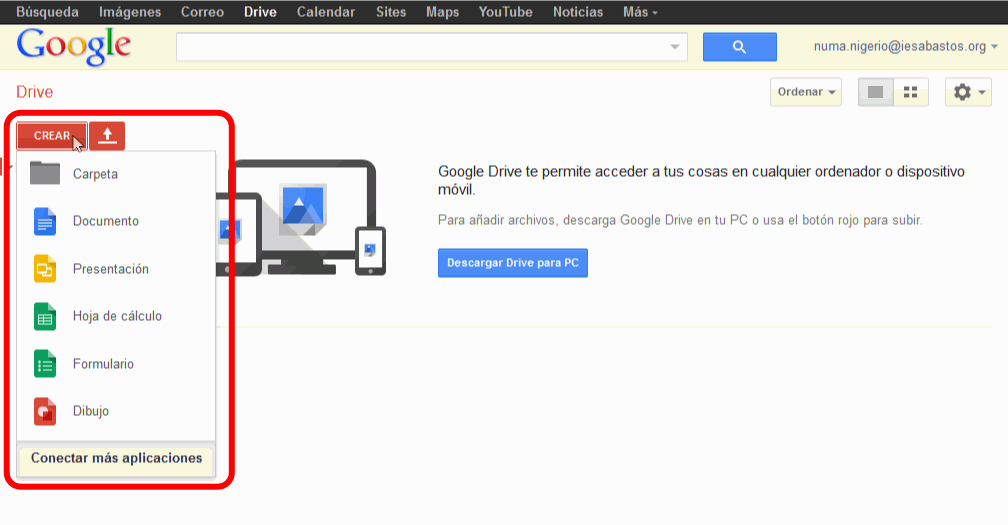Click Descargar Drive para PC button
The width and height of the screenshot is (1008, 525).
click(x=513, y=263)
